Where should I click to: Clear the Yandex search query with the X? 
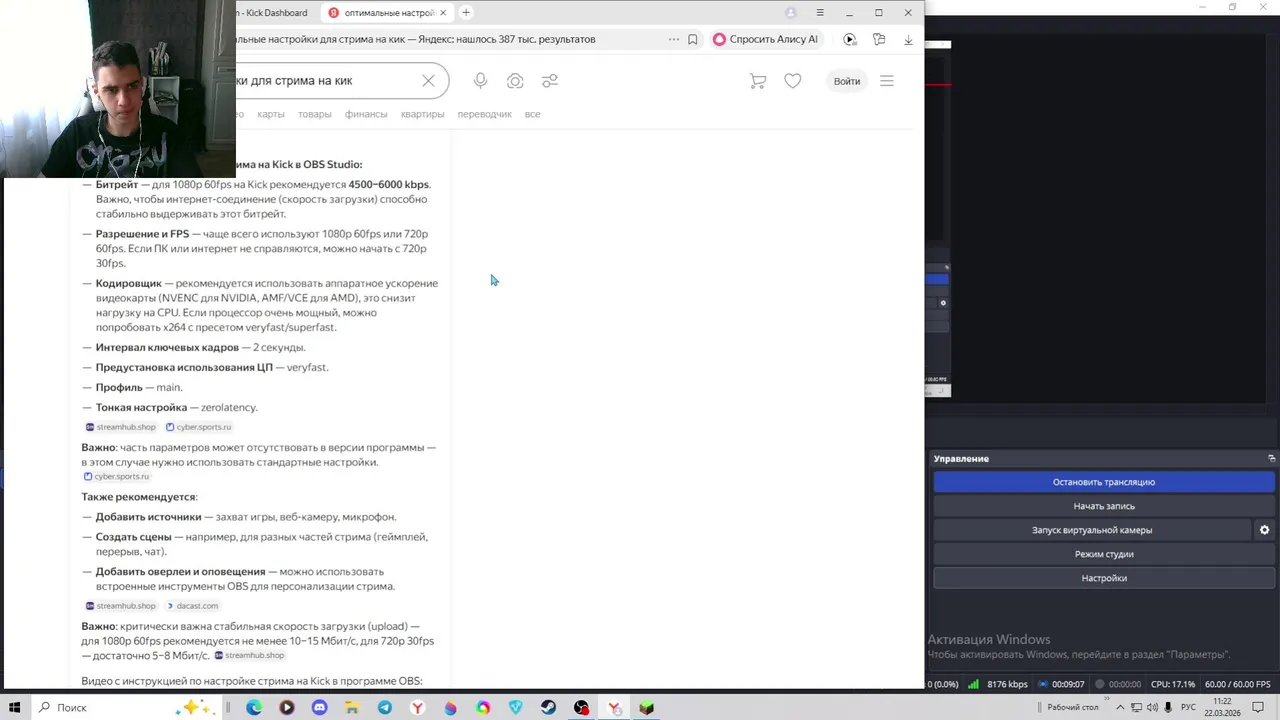pyautogui.click(x=428, y=81)
